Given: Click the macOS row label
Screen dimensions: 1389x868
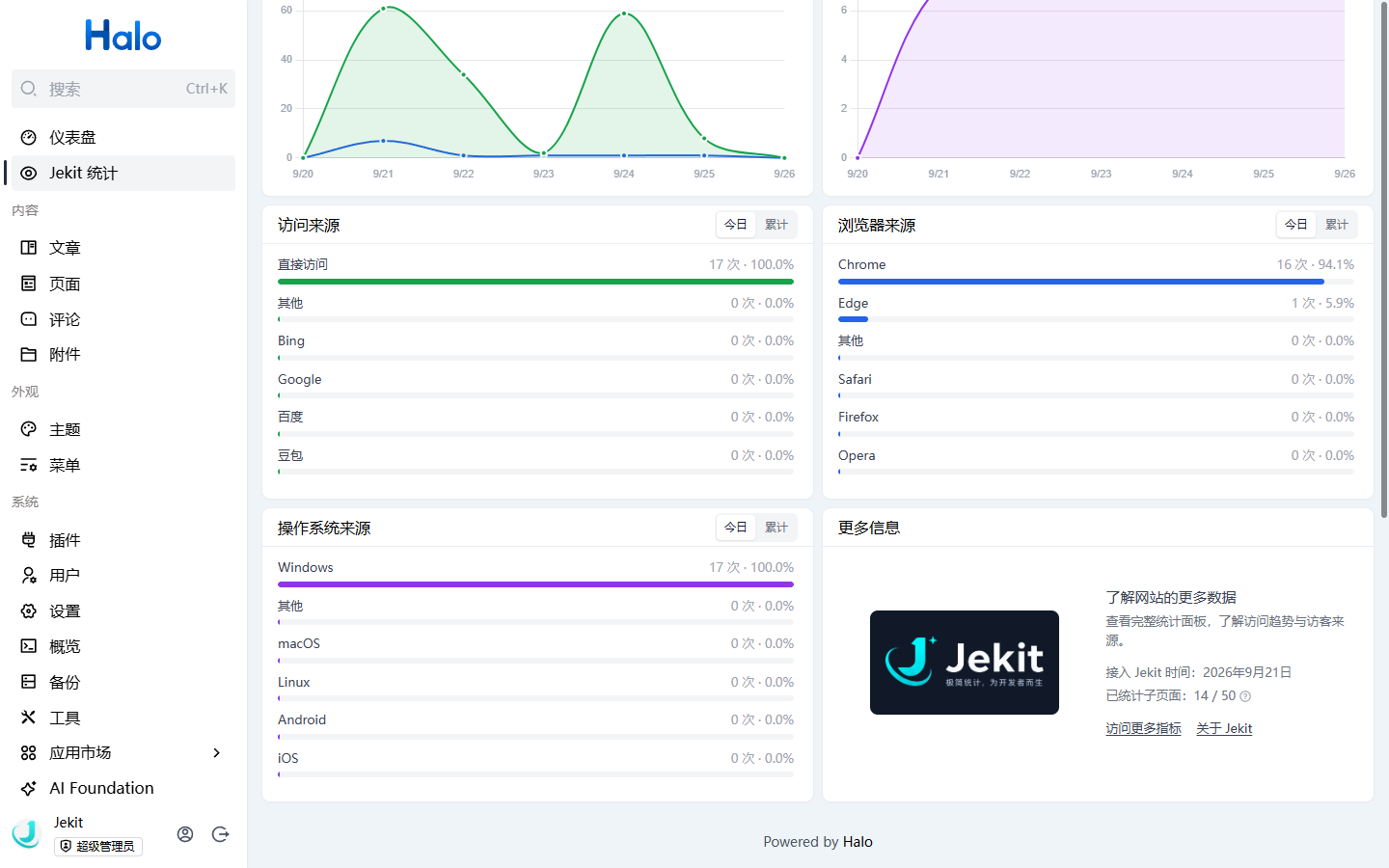Looking at the screenshot, I should [299, 644].
